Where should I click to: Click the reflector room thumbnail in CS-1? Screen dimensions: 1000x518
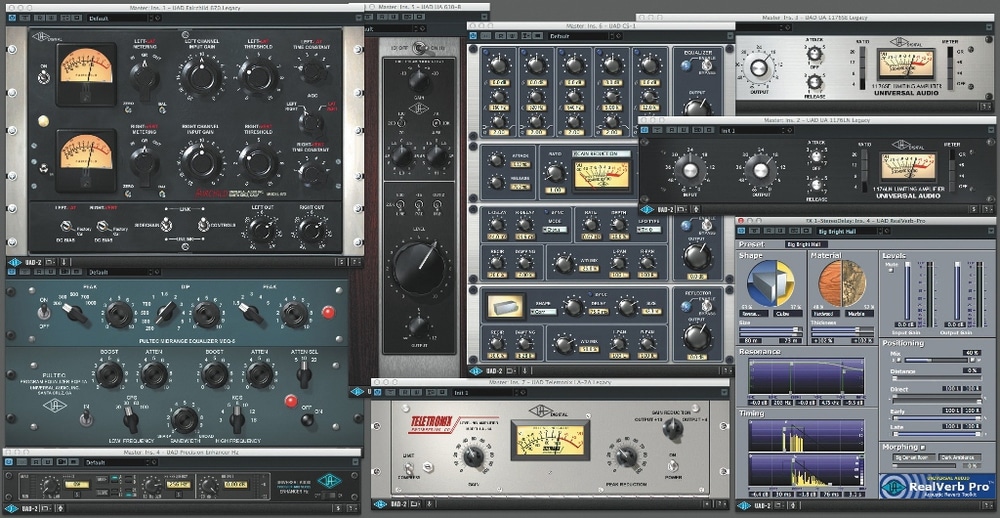pyautogui.click(x=504, y=306)
